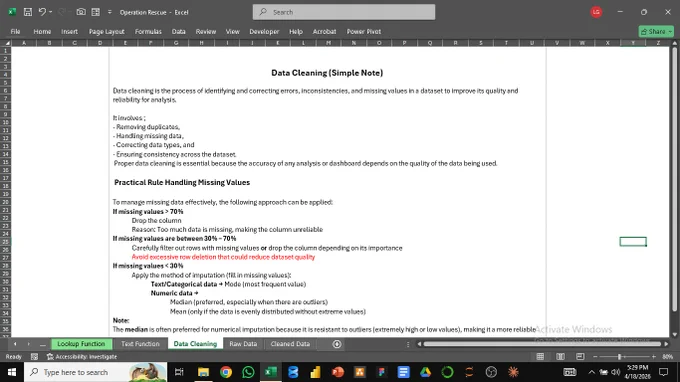The width and height of the screenshot is (680, 382).
Task: Save the workbook using the Save icon
Action: (28, 12)
